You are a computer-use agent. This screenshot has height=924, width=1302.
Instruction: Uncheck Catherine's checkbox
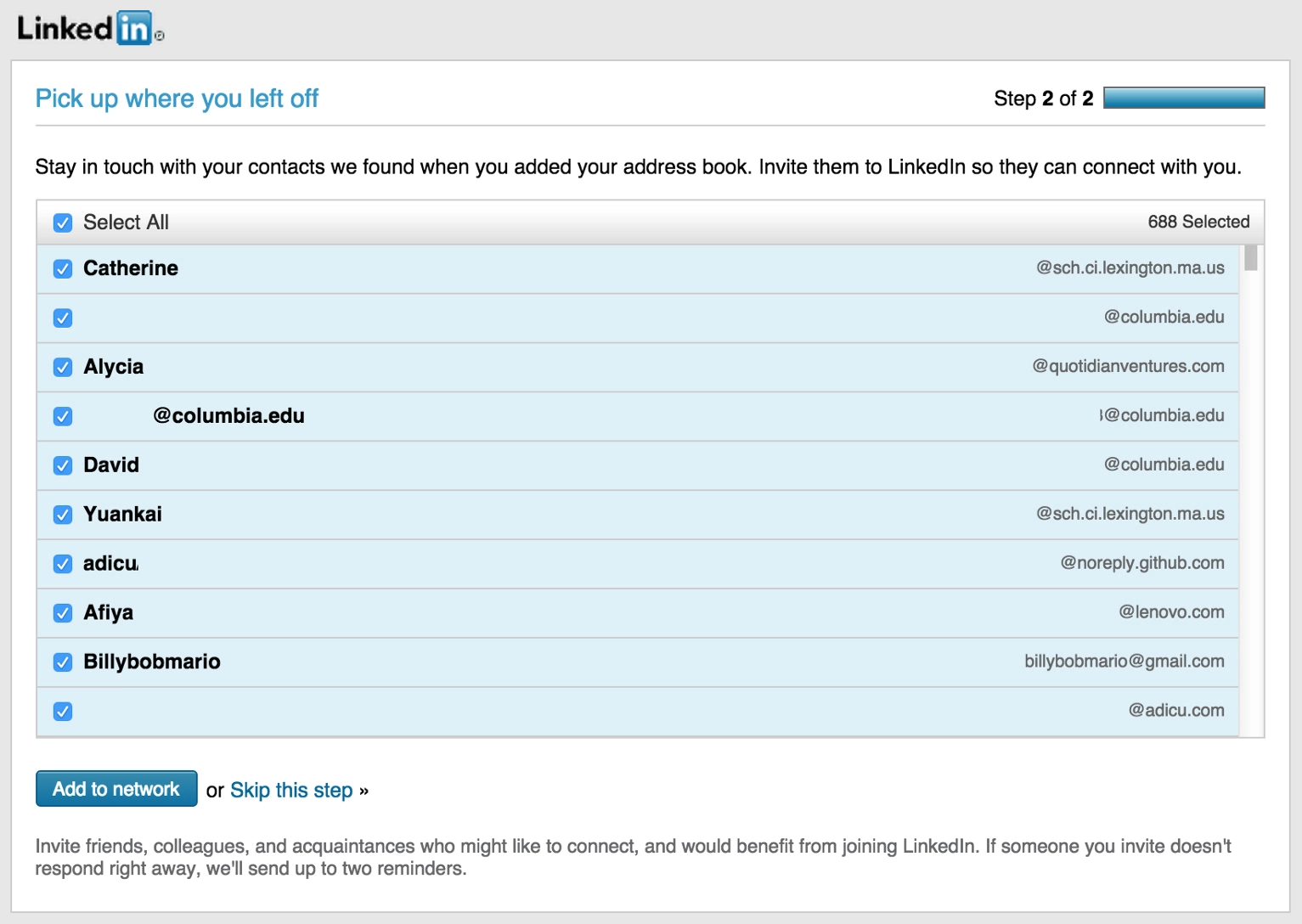(x=63, y=268)
